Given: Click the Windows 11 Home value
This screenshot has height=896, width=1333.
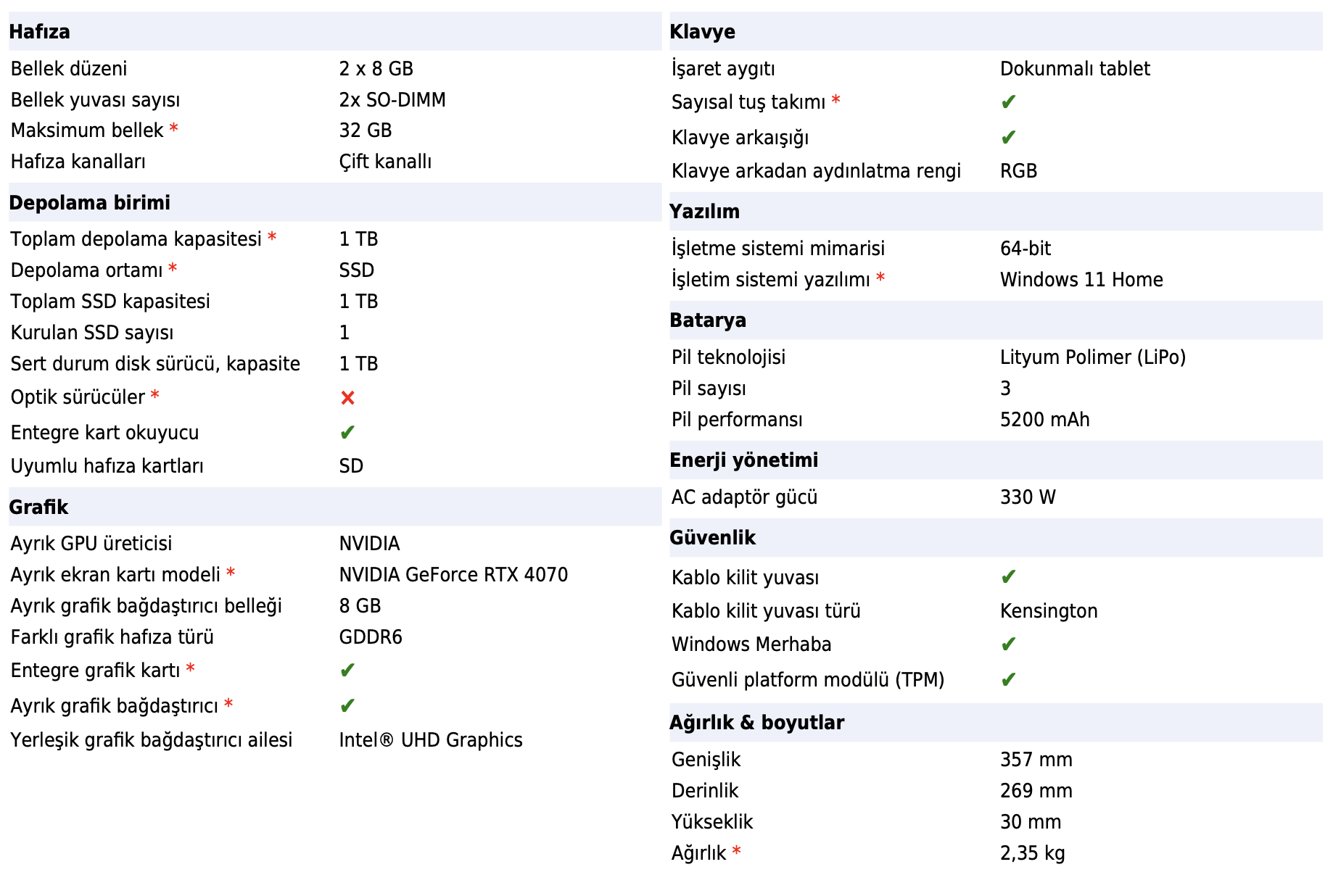Looking at the screenshot, I should click(x=1081, y=280).
